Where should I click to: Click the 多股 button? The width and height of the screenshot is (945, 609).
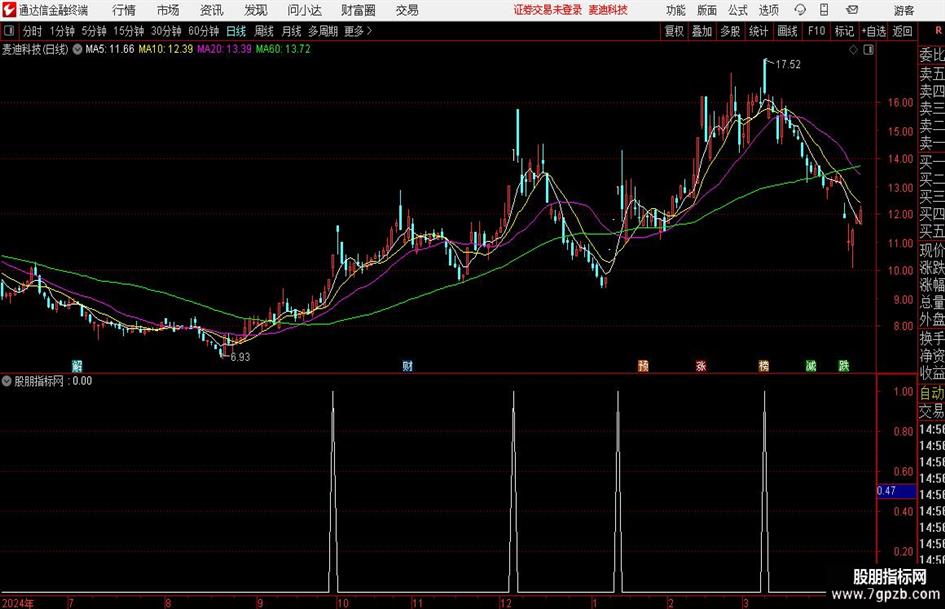(x=730, y=31)
